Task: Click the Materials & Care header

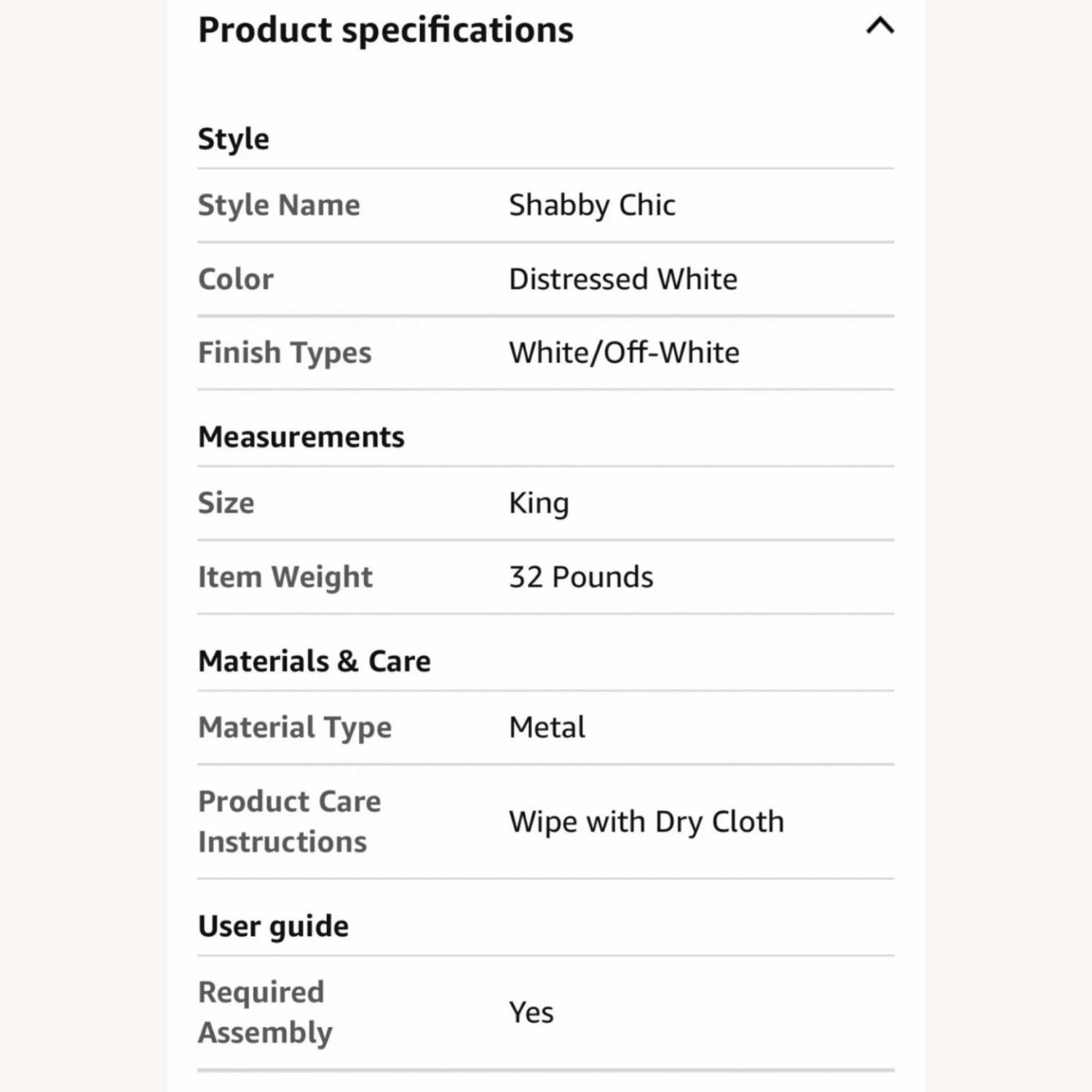Action: pyautogui.click(x=314, y=661)
